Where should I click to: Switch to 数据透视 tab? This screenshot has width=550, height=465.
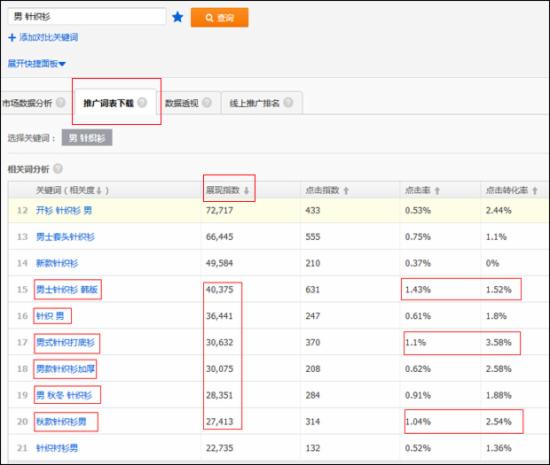(x=182, y=103)
